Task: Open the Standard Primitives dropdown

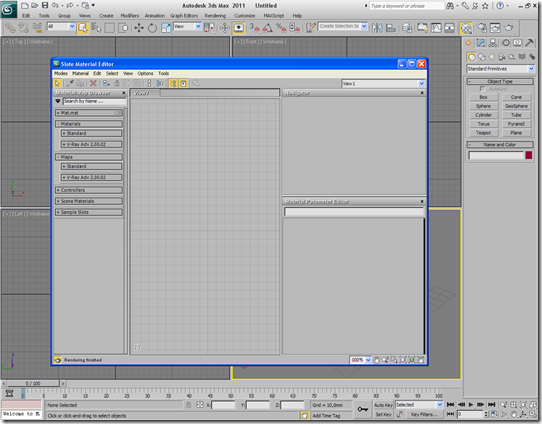Action: (x=500, y=69)
